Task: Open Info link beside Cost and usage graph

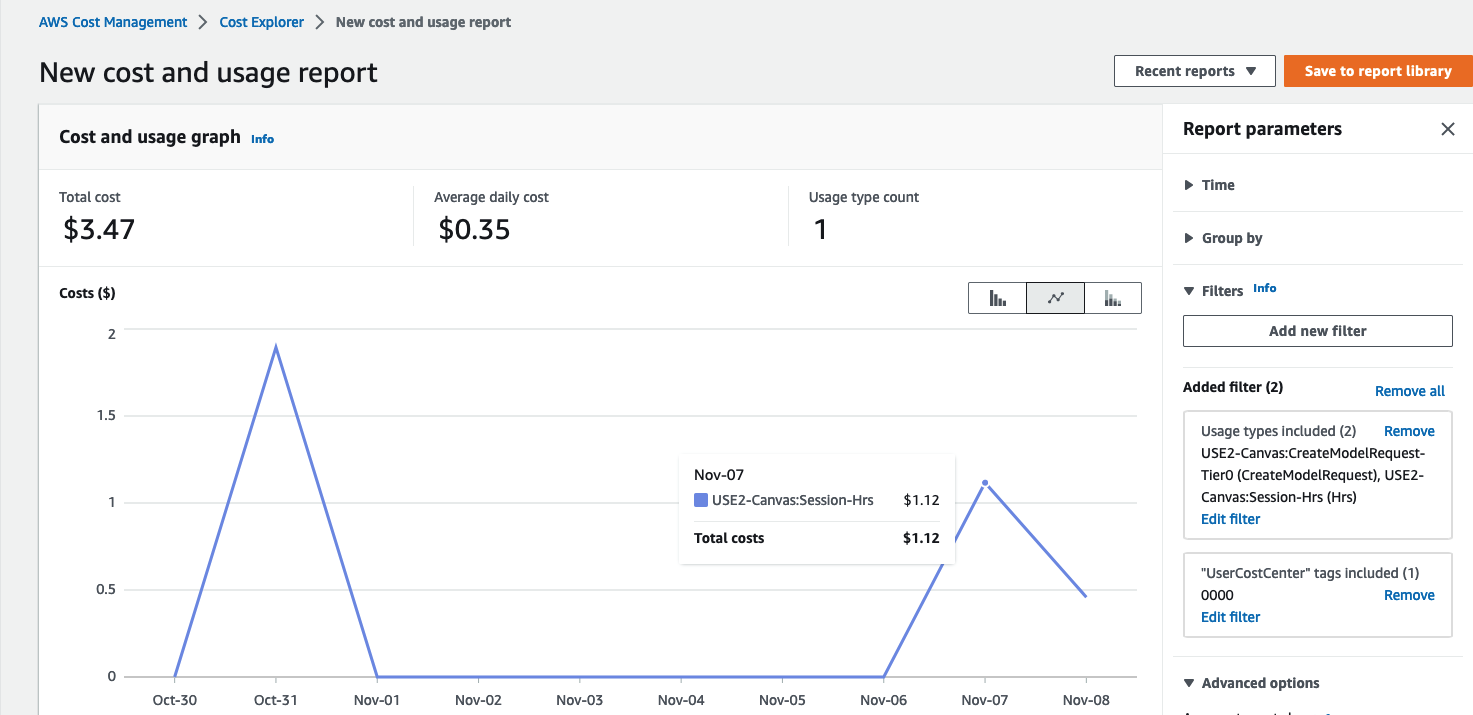Action: coord(262,139)
